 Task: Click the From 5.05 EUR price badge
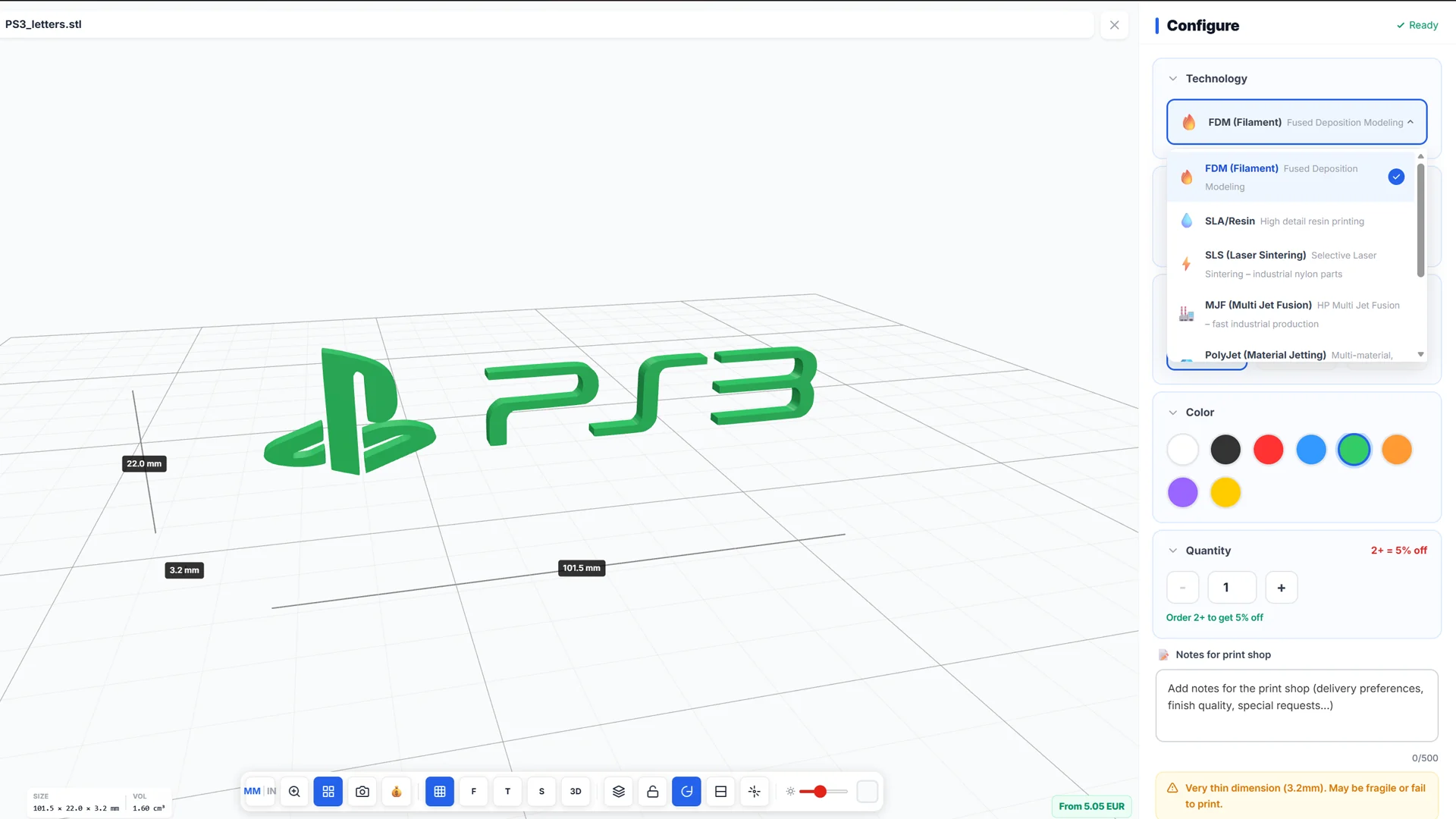(1091, 806)
